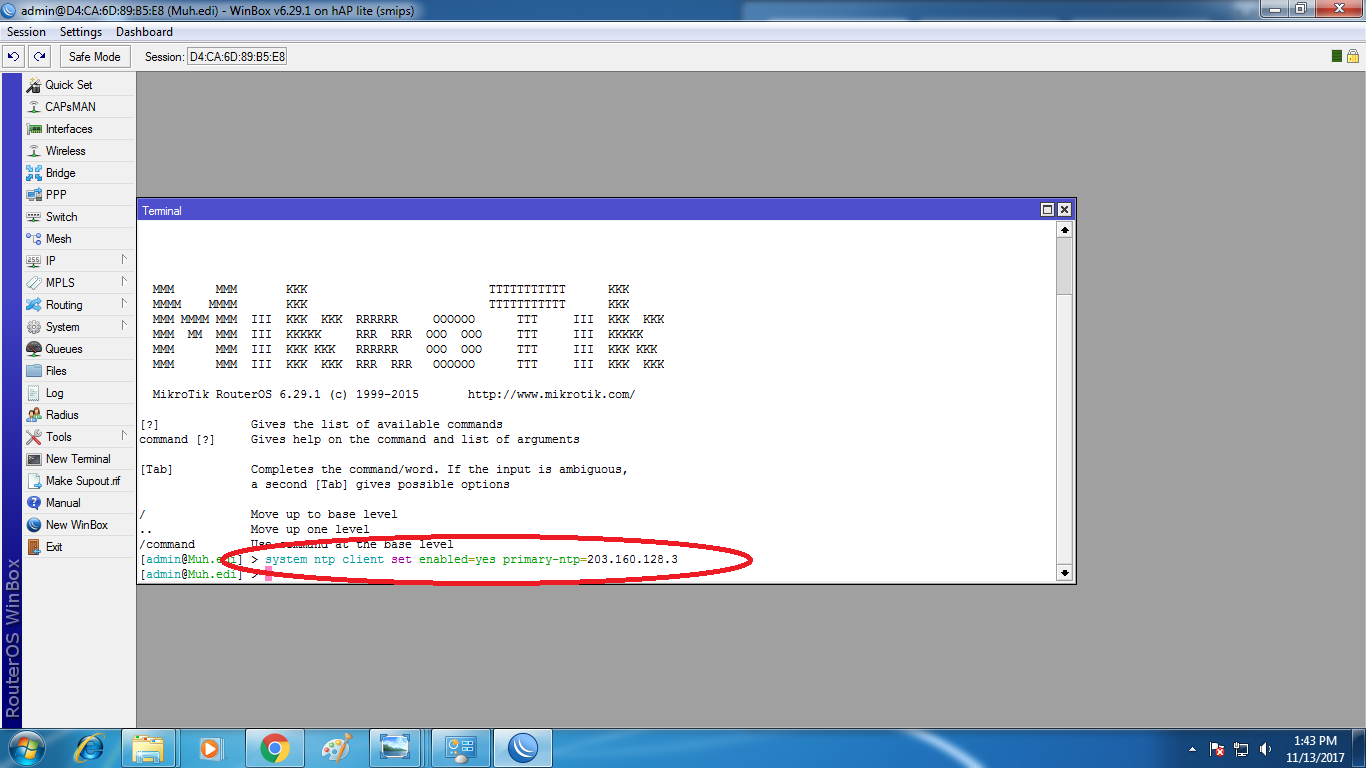Open Windows Explorer from the taskbar
Viewport: 1366px width, 768px height.
148,748
